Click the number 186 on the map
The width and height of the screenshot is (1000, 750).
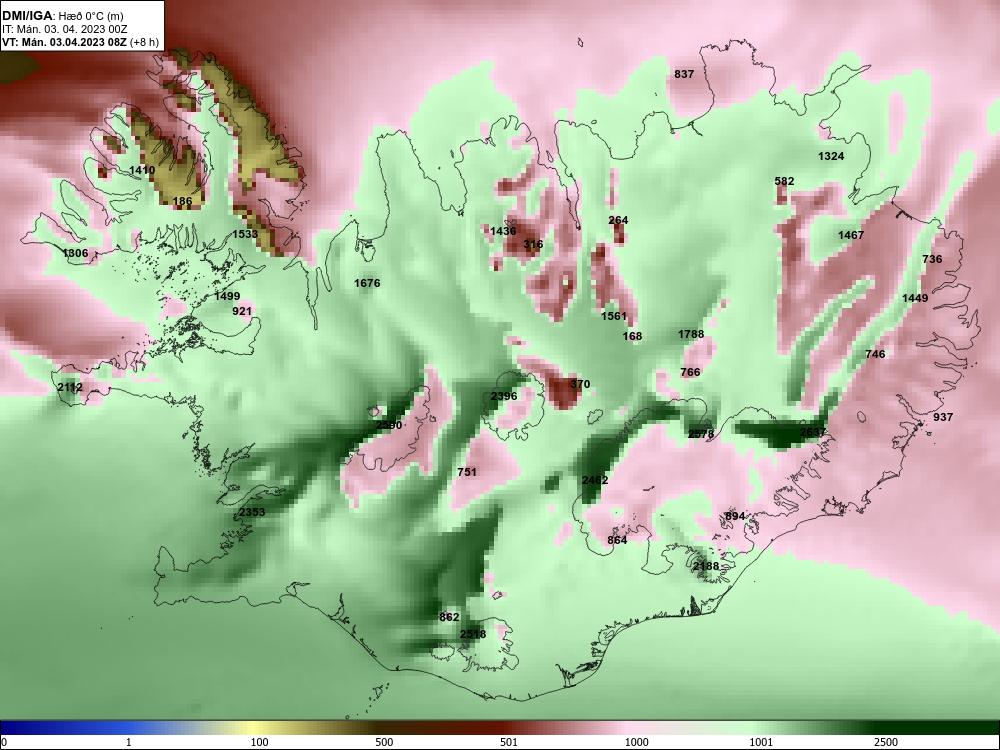click(x=182, y=202)
